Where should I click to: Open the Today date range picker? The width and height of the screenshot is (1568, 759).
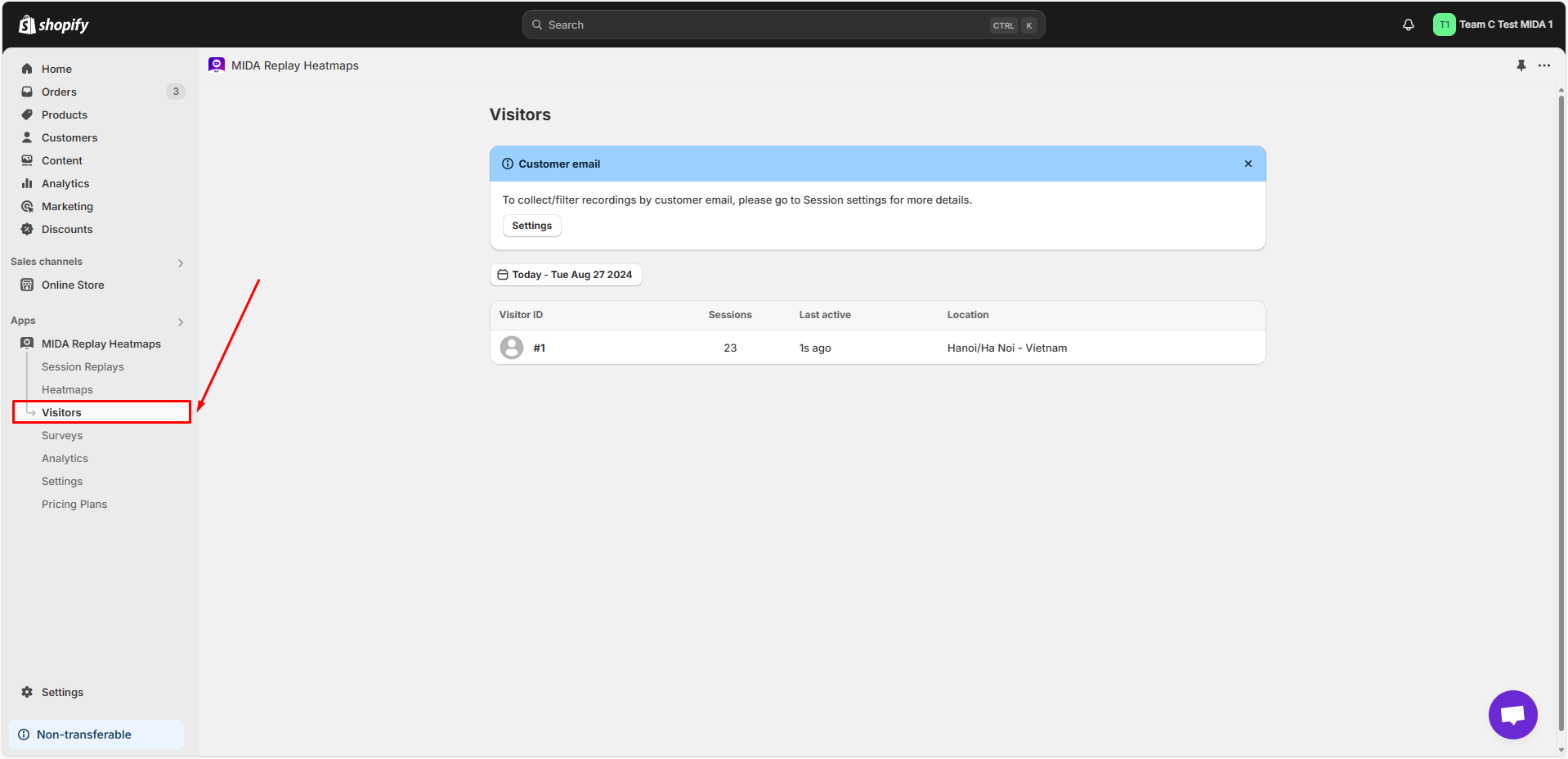566,275
